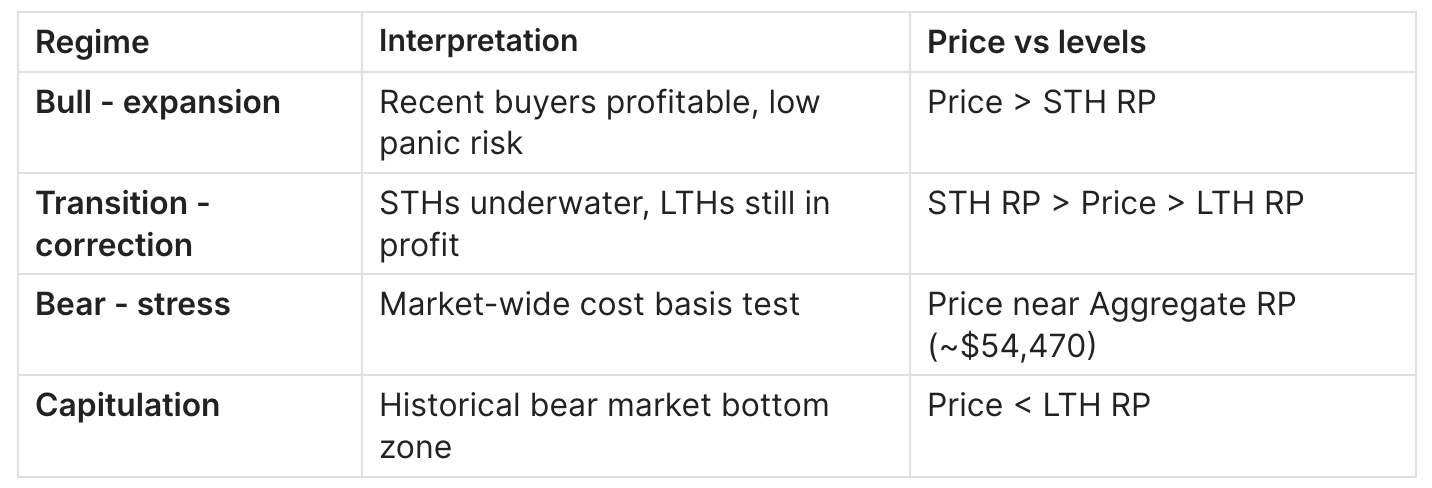1432x488 pixels.
Task: Click 'Price near Aggregate RP' text
Action: point(1111,305)
